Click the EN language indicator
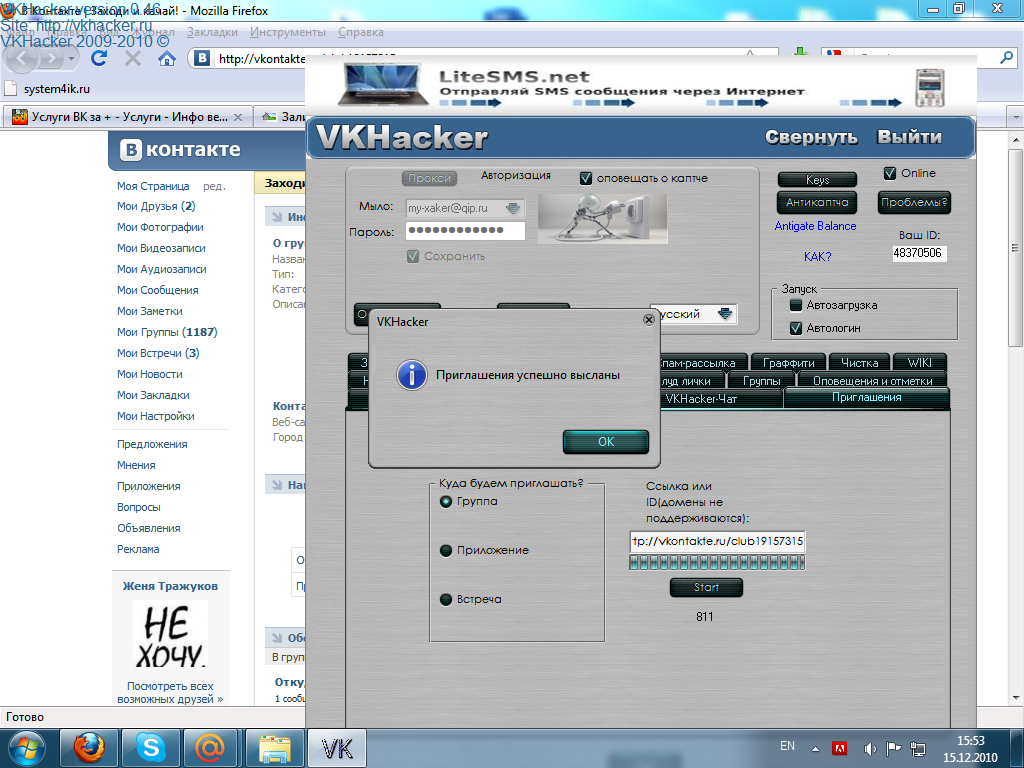Screen dimensions: 1024x768 tap(787, 746)
